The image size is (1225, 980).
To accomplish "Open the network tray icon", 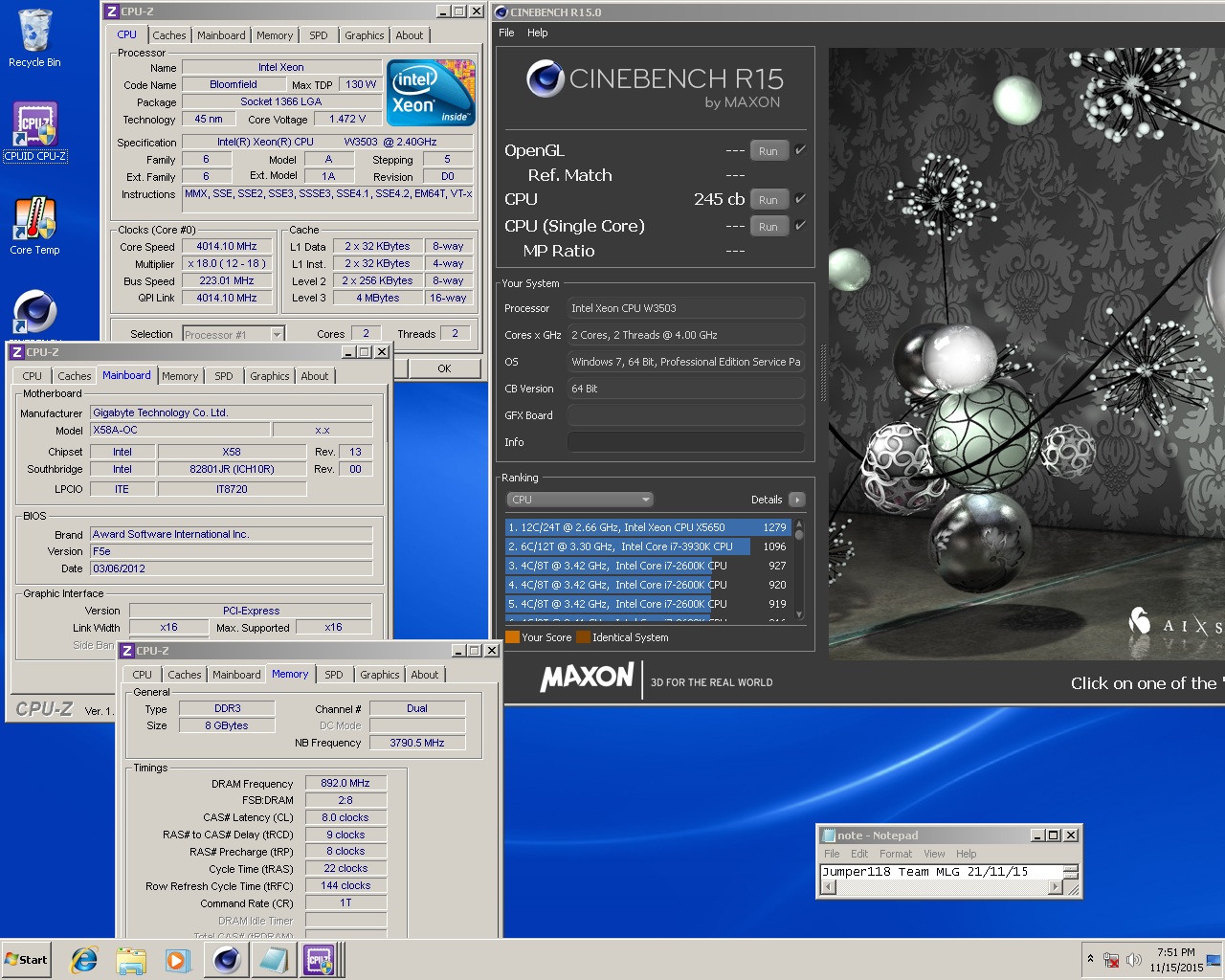I will pyautogui.click(x=1111, y=960).
